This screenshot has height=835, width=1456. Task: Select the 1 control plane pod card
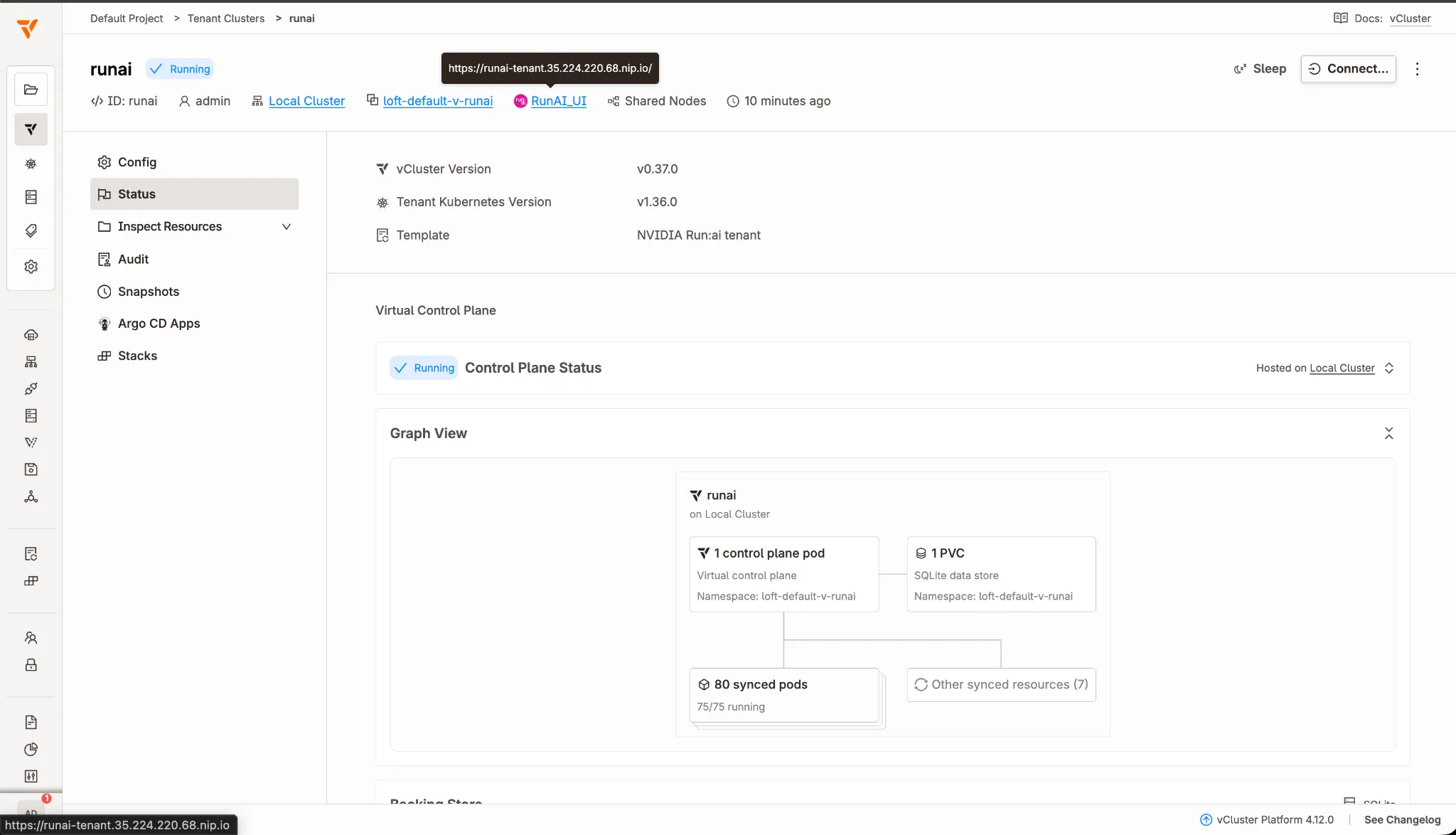(784, 574)
